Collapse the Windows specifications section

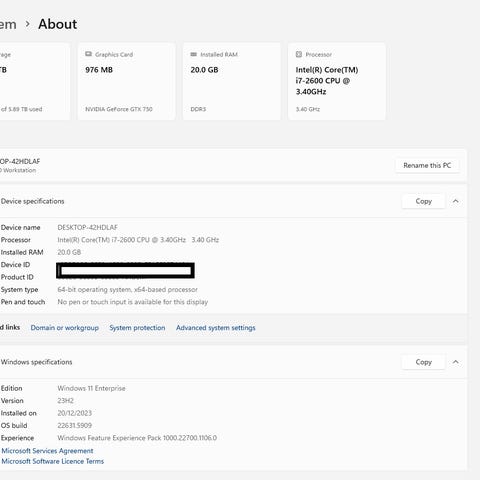tap(456, 362)
